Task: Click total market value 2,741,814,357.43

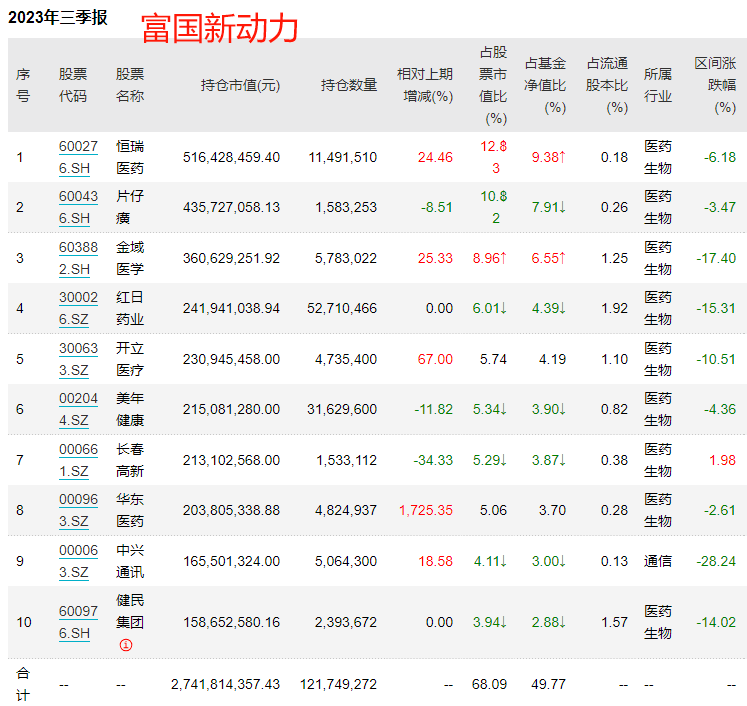Action: (x=225, y=685)
